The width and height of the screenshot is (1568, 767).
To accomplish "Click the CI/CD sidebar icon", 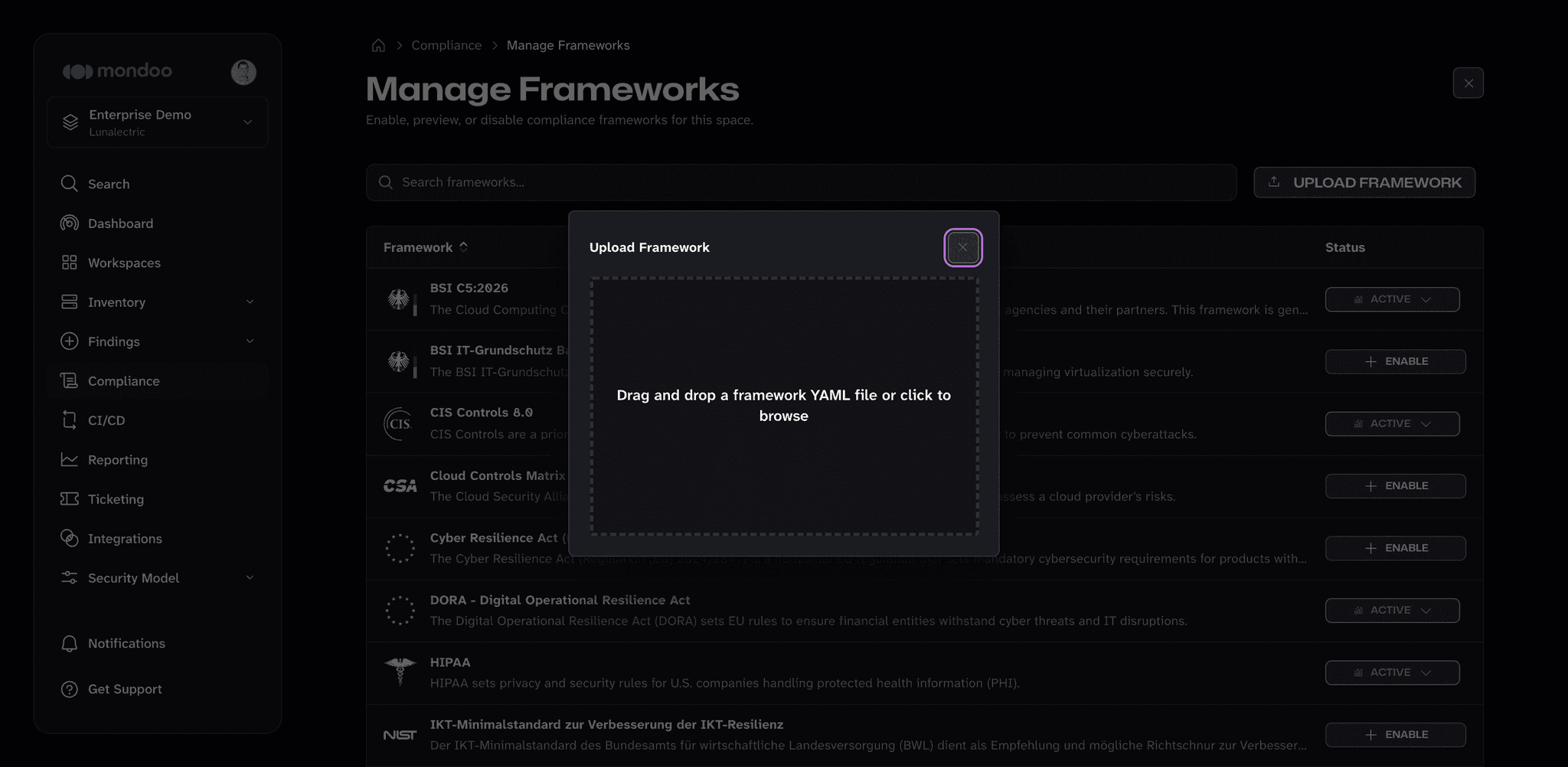I will (x=69, y=420).
